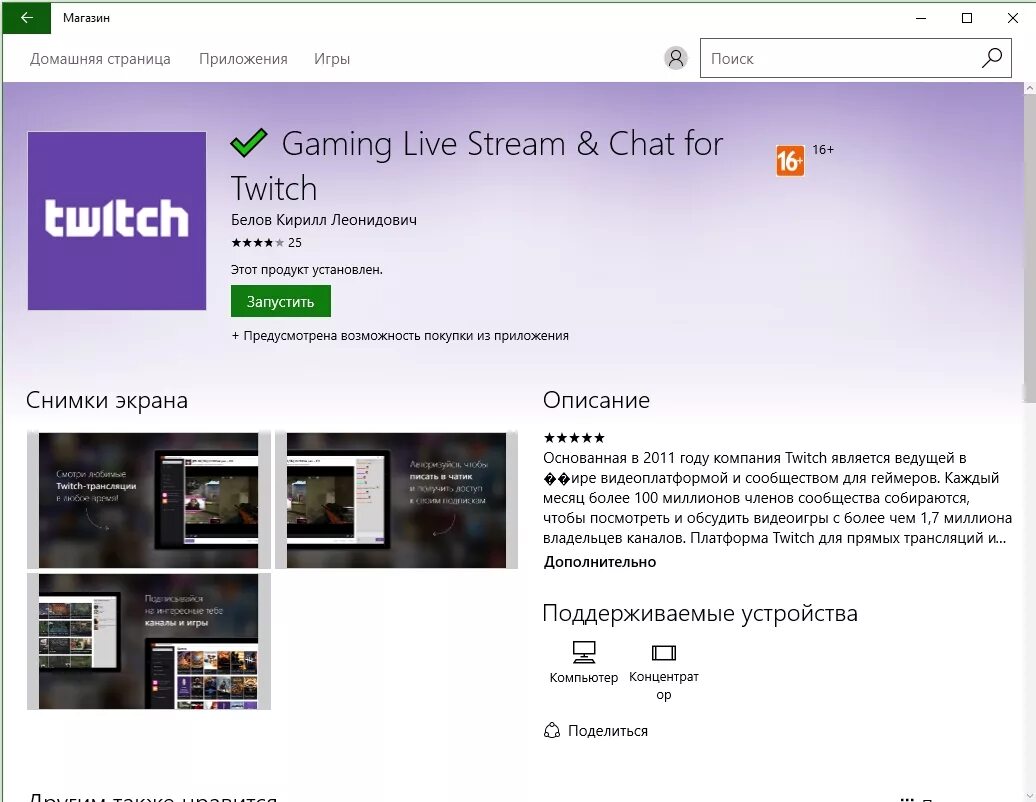Open the user account profile icon

click(675, 58)
